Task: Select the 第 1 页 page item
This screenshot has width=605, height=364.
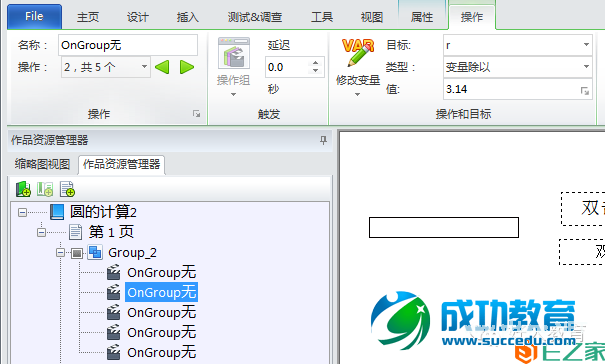Action: click(111, 232)
